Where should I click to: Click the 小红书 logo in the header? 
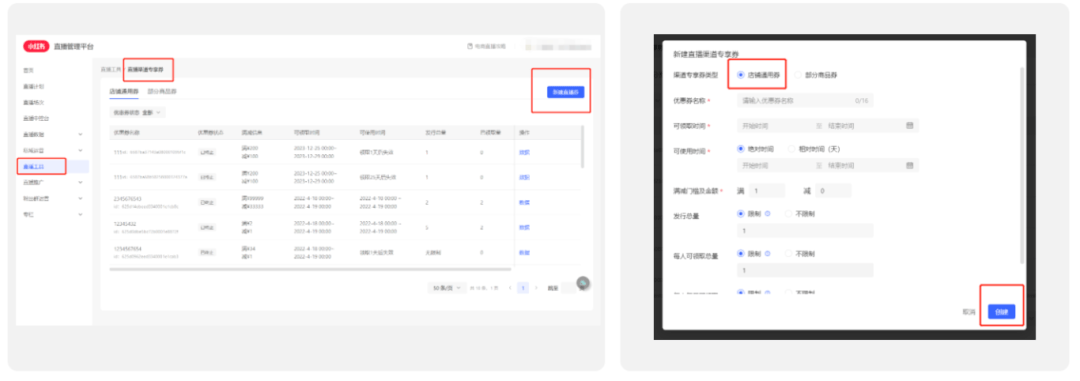37,46
